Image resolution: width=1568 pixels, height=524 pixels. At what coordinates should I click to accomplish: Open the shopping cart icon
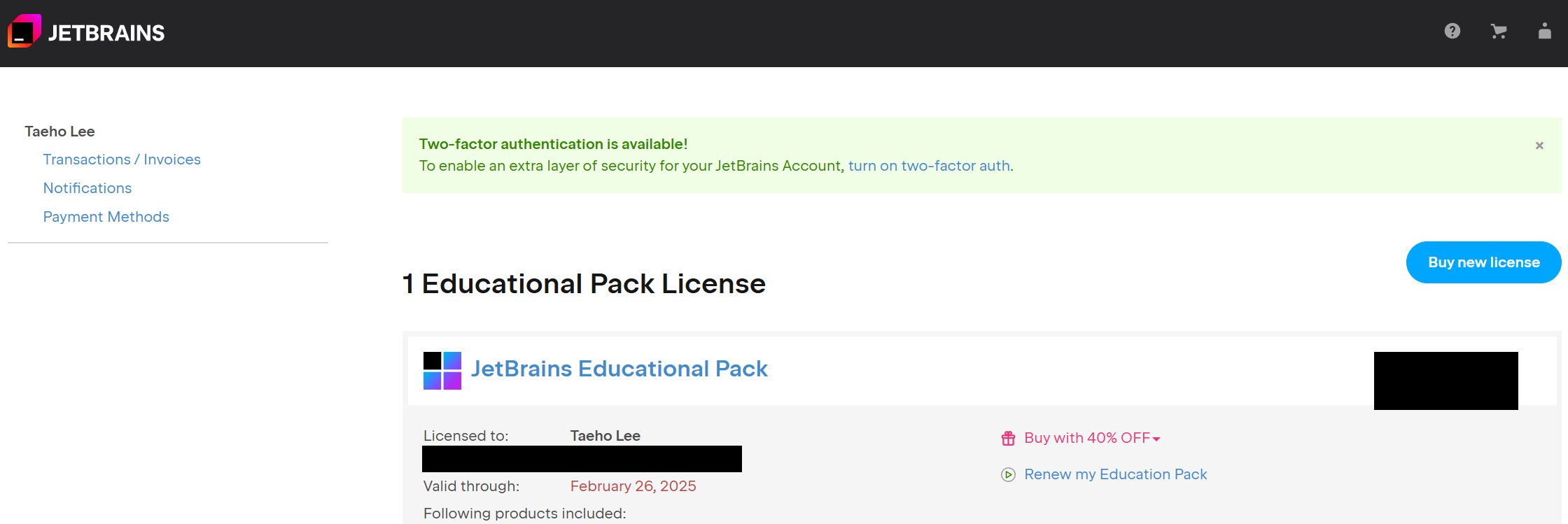(1499, 31)
